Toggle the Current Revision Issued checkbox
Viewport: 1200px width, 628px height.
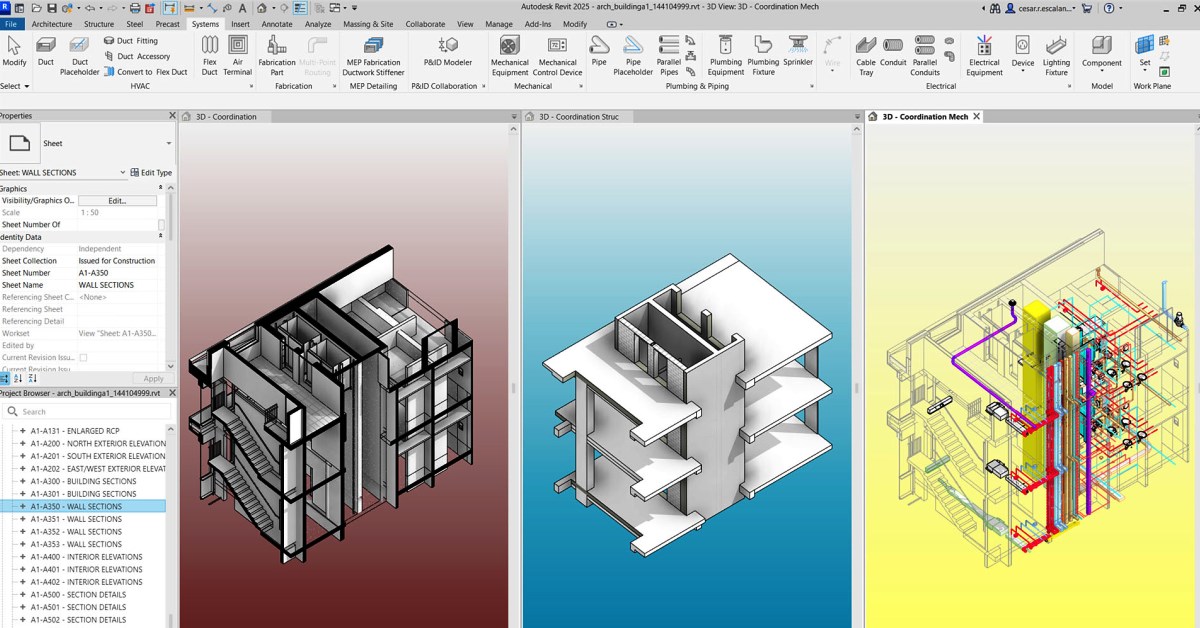[83, 357]
